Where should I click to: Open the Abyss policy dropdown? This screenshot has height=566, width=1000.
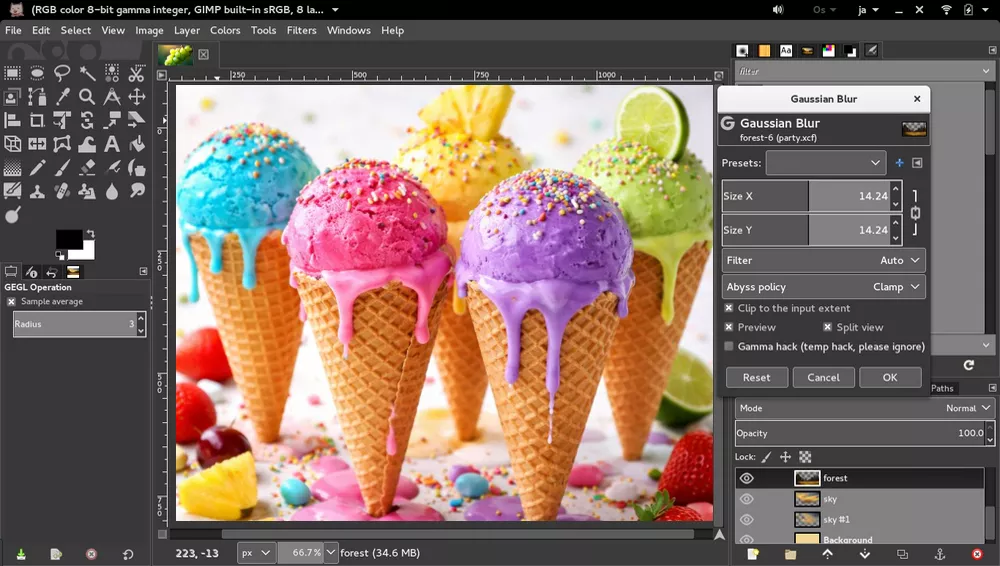(824, 287)
